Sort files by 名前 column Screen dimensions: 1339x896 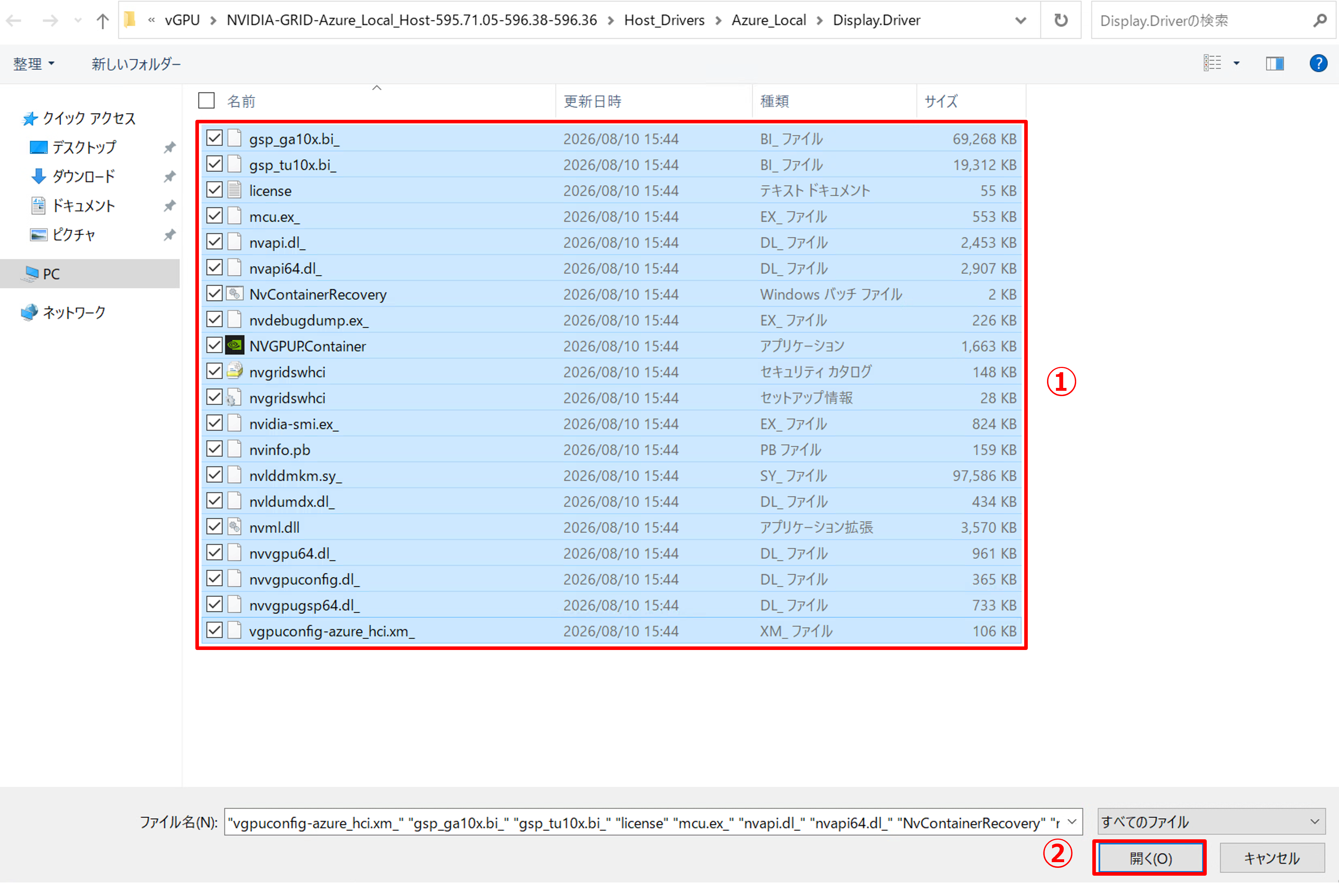pos(241,101)
